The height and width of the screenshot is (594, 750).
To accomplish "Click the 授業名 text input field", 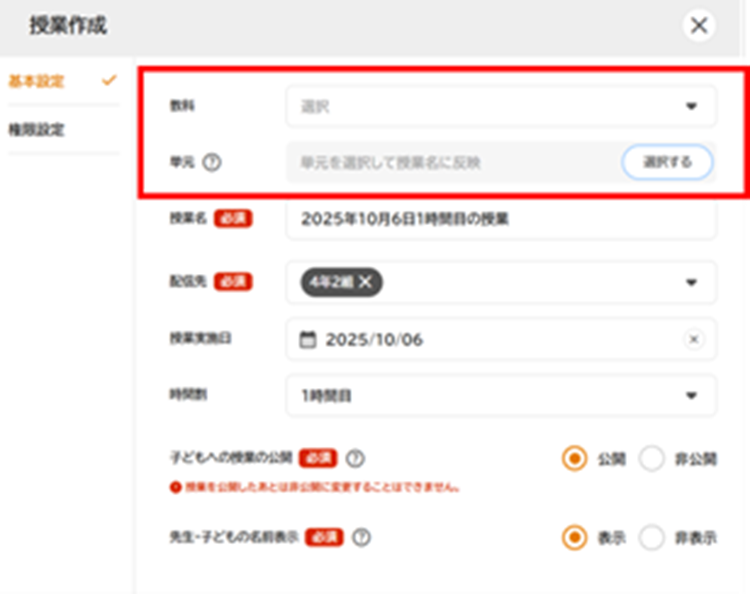I will coord(501,219).
